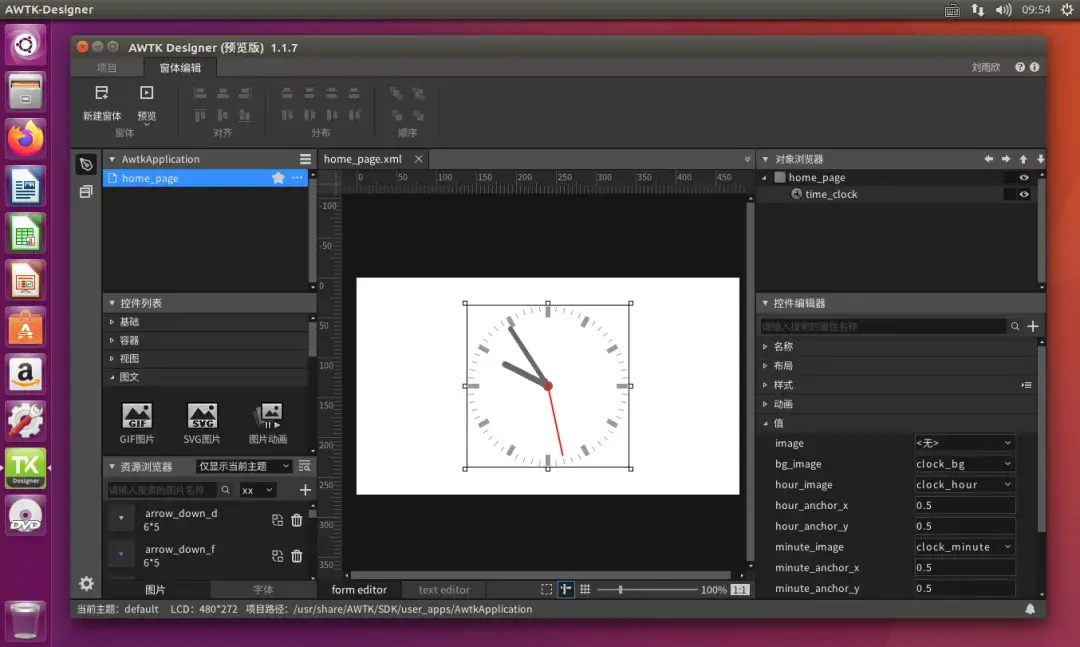Click the image name search input field
1080x647 pixels.
tap(160, 489)
